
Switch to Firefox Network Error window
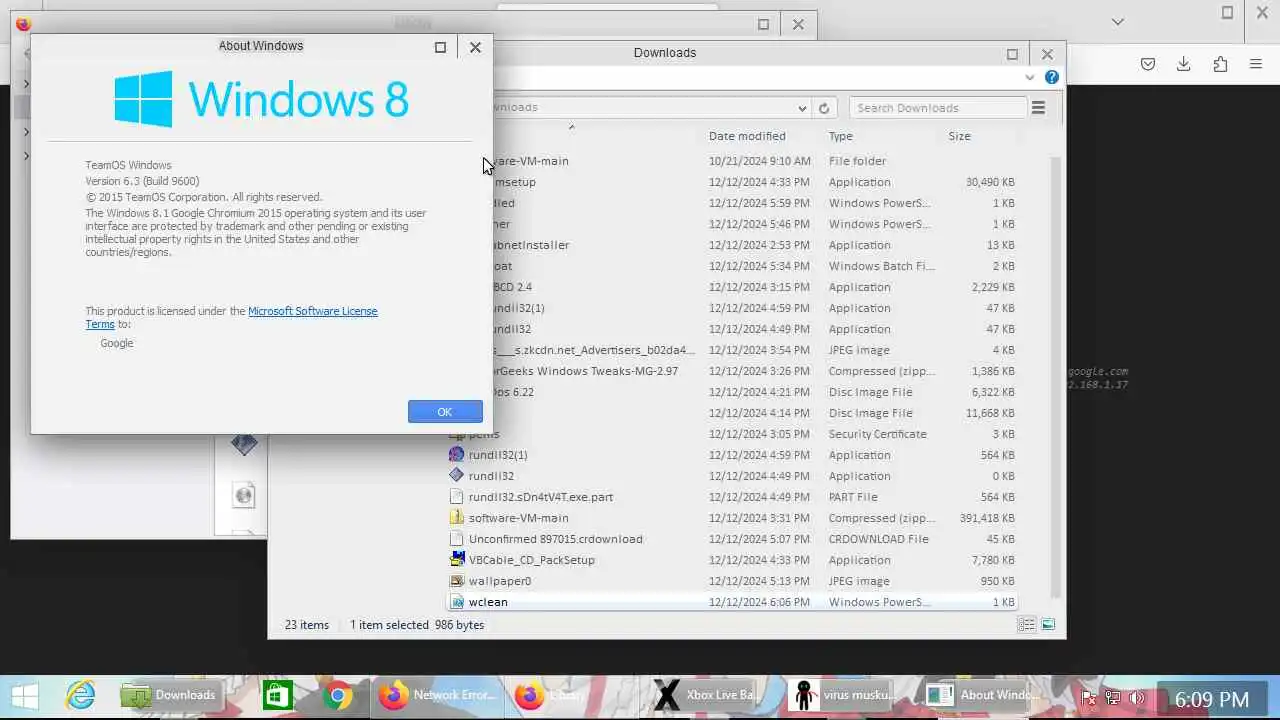coord(438,696)
